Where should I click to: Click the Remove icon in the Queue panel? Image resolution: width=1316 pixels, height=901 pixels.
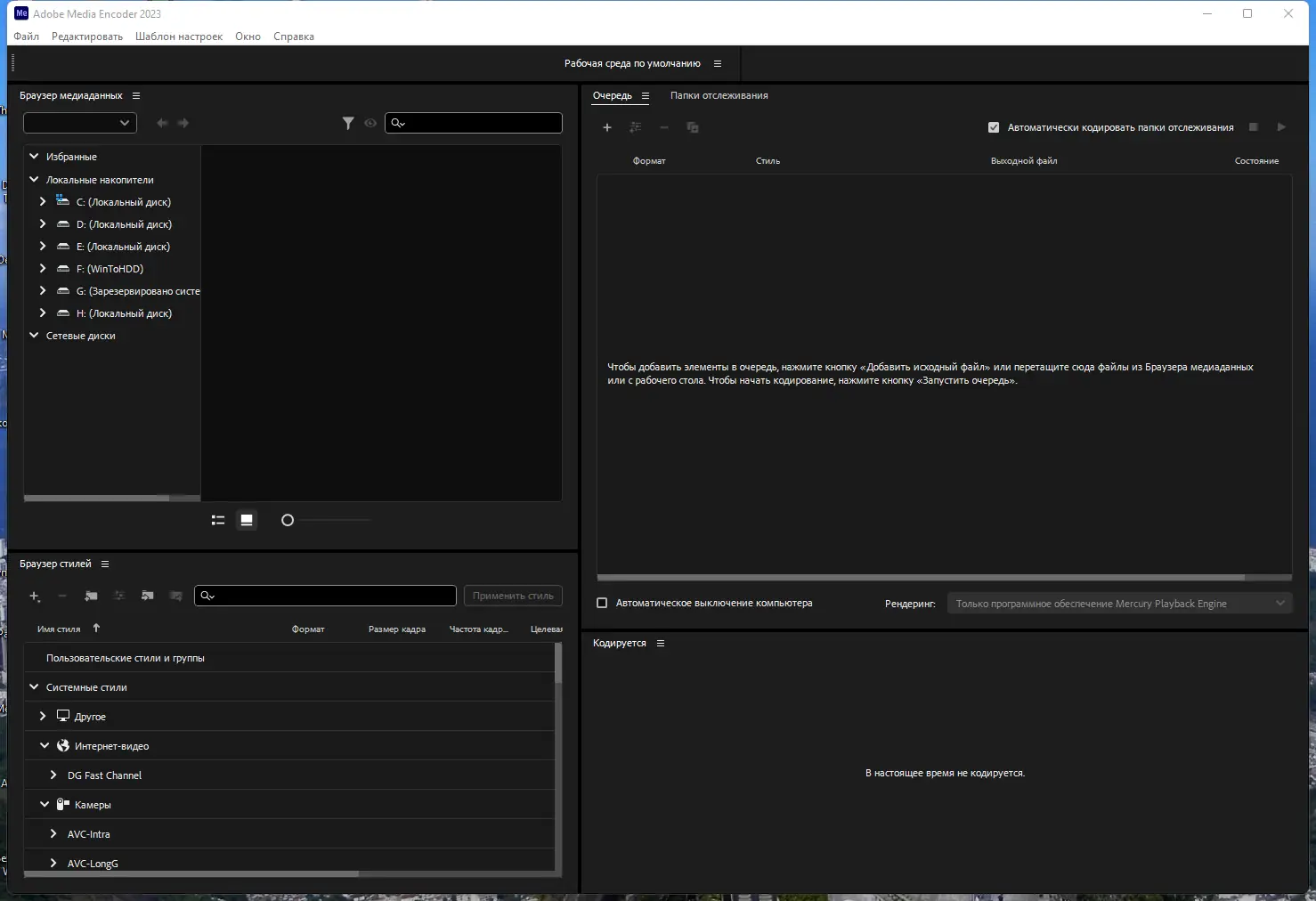(x=664, y=126)
